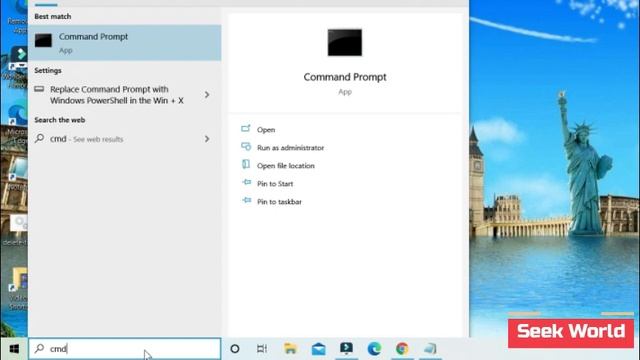Launch File Explorer from the taskbar

(290, 349)
